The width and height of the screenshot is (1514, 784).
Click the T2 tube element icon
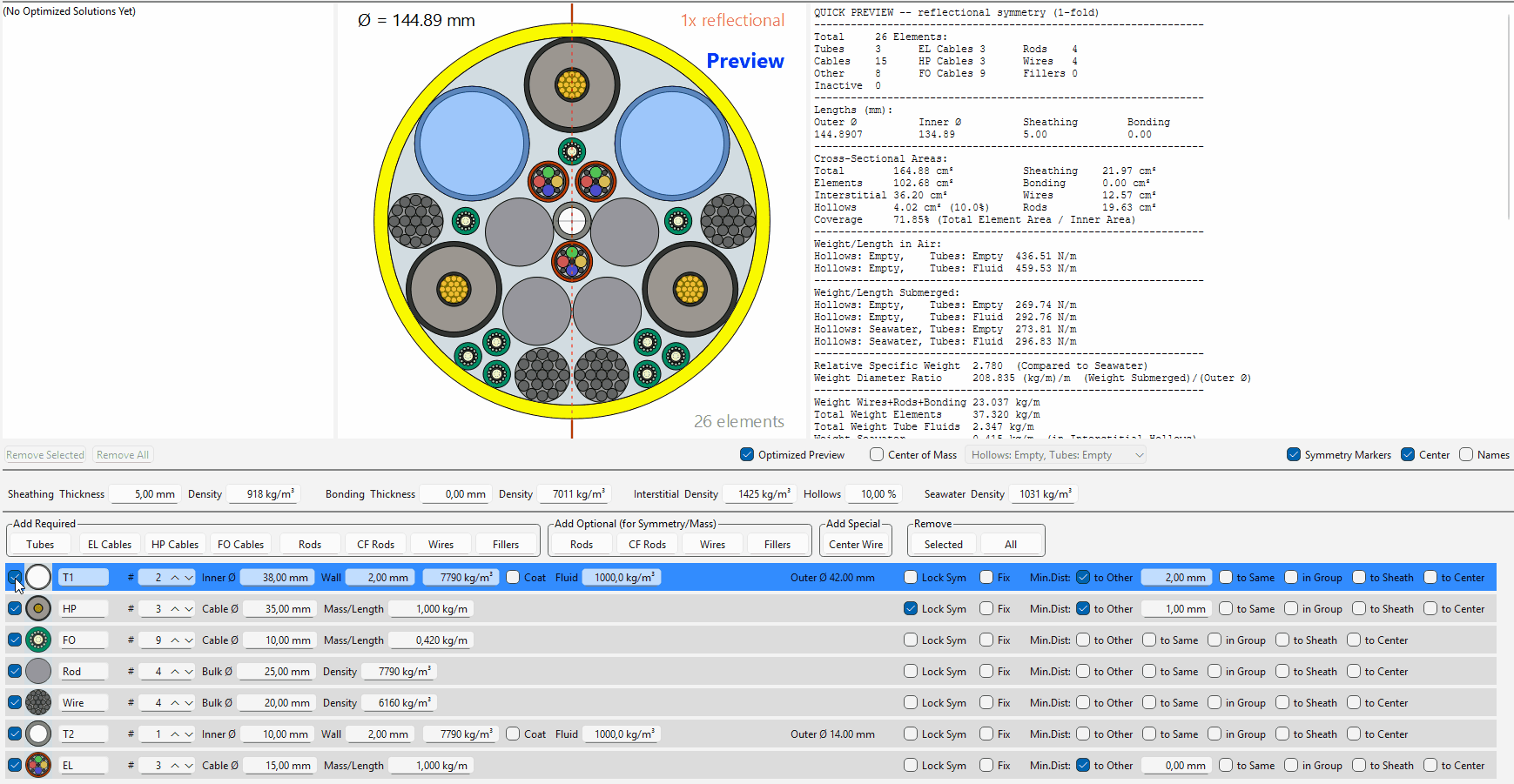pyautogui.click(x=38, y=734)
